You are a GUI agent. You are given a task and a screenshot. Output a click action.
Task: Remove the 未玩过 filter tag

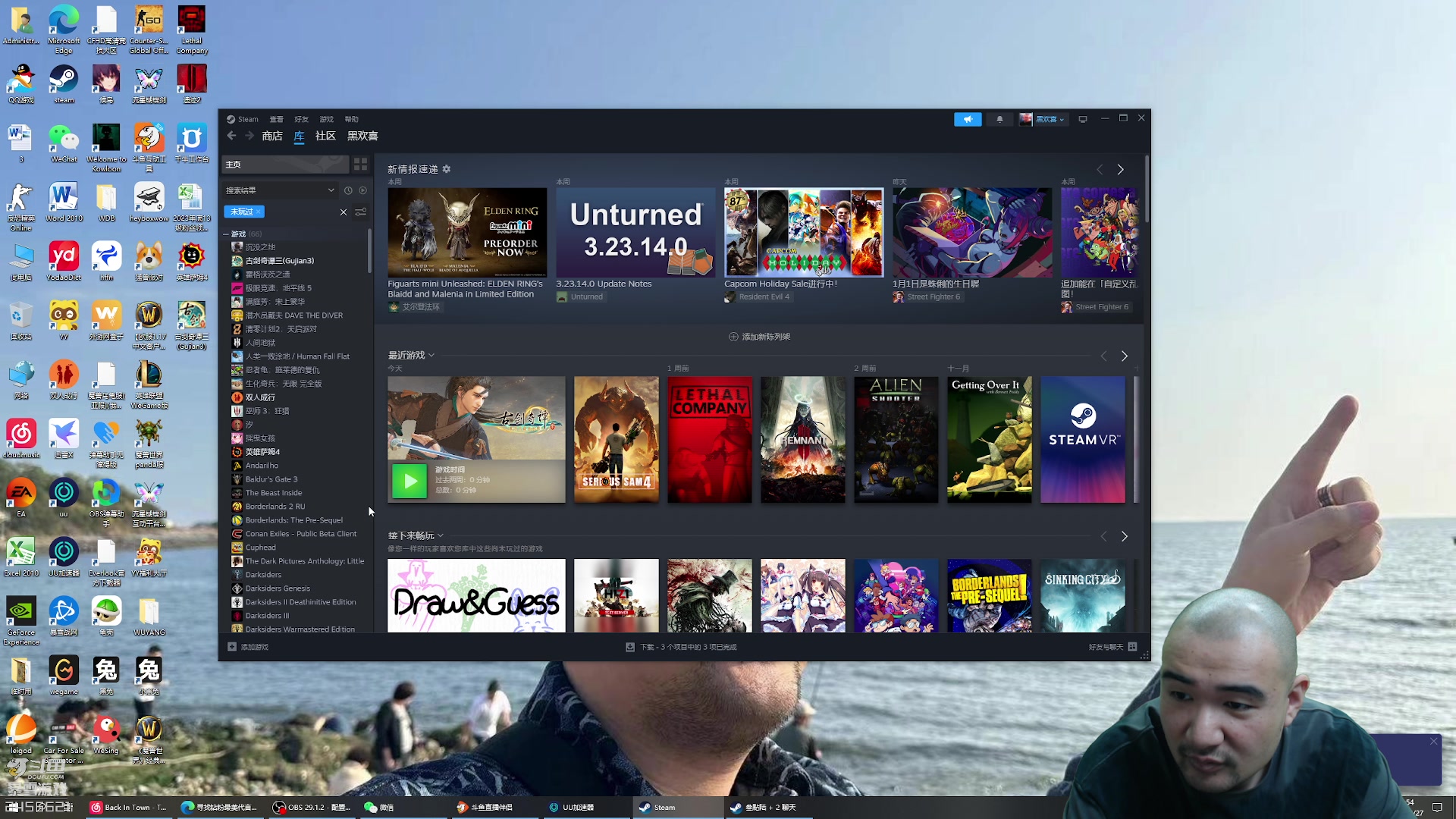click(x=259, y=212)
